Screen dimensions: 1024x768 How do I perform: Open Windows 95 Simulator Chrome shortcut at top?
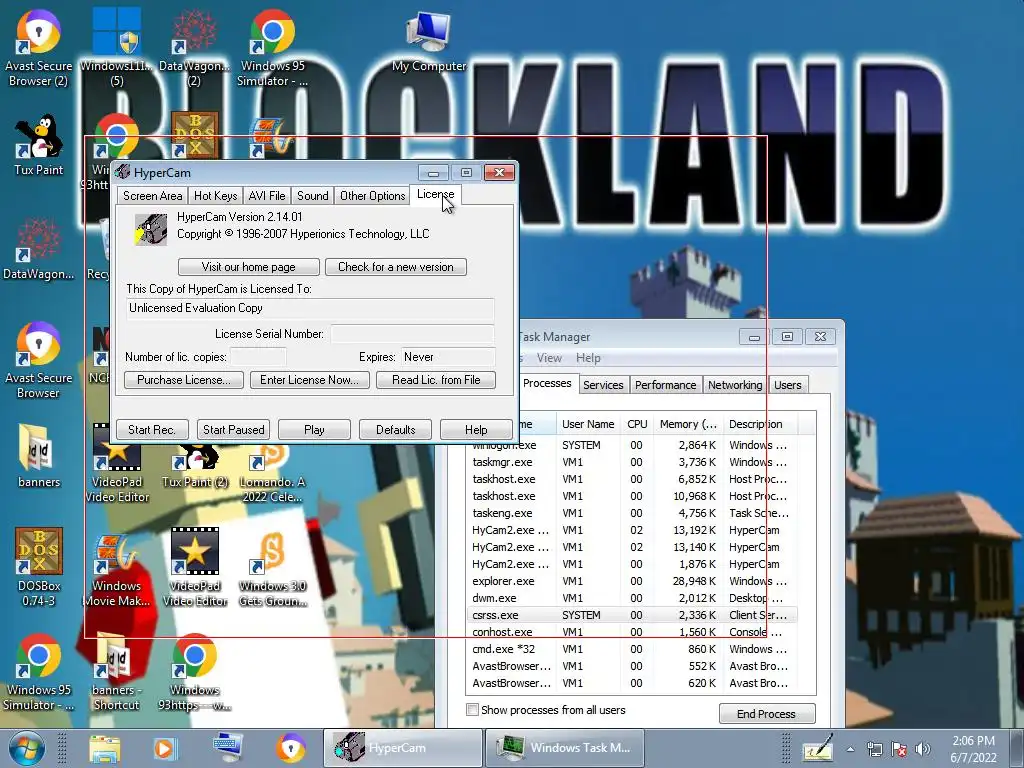coord(272,47)
